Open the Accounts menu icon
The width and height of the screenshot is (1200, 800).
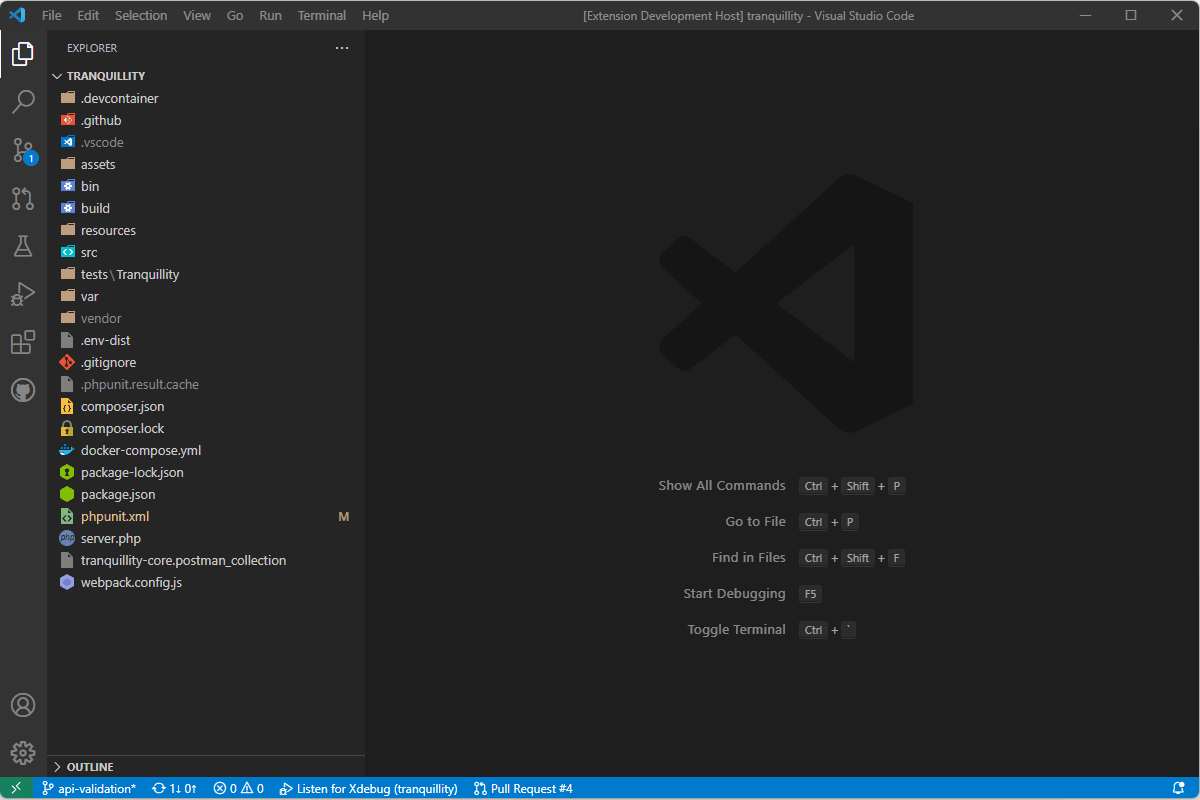[x=23, y=705]
